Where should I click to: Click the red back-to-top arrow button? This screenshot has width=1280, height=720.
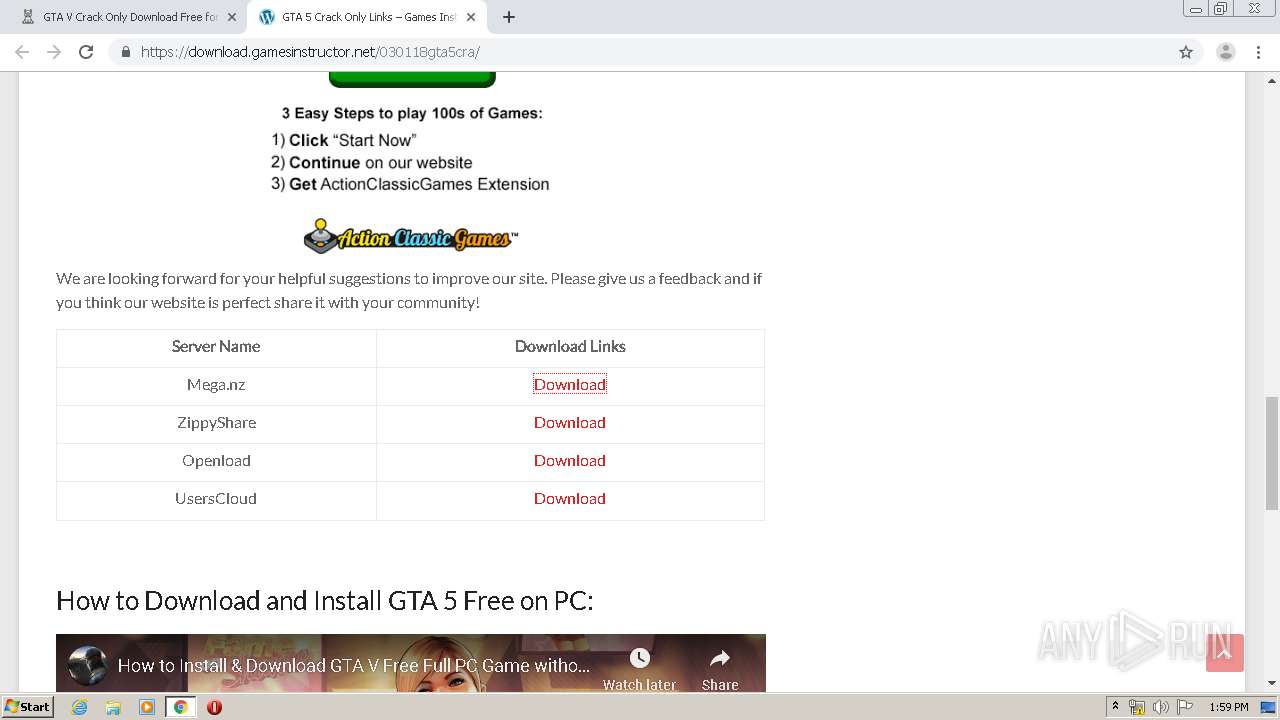tap(1225, 653)
